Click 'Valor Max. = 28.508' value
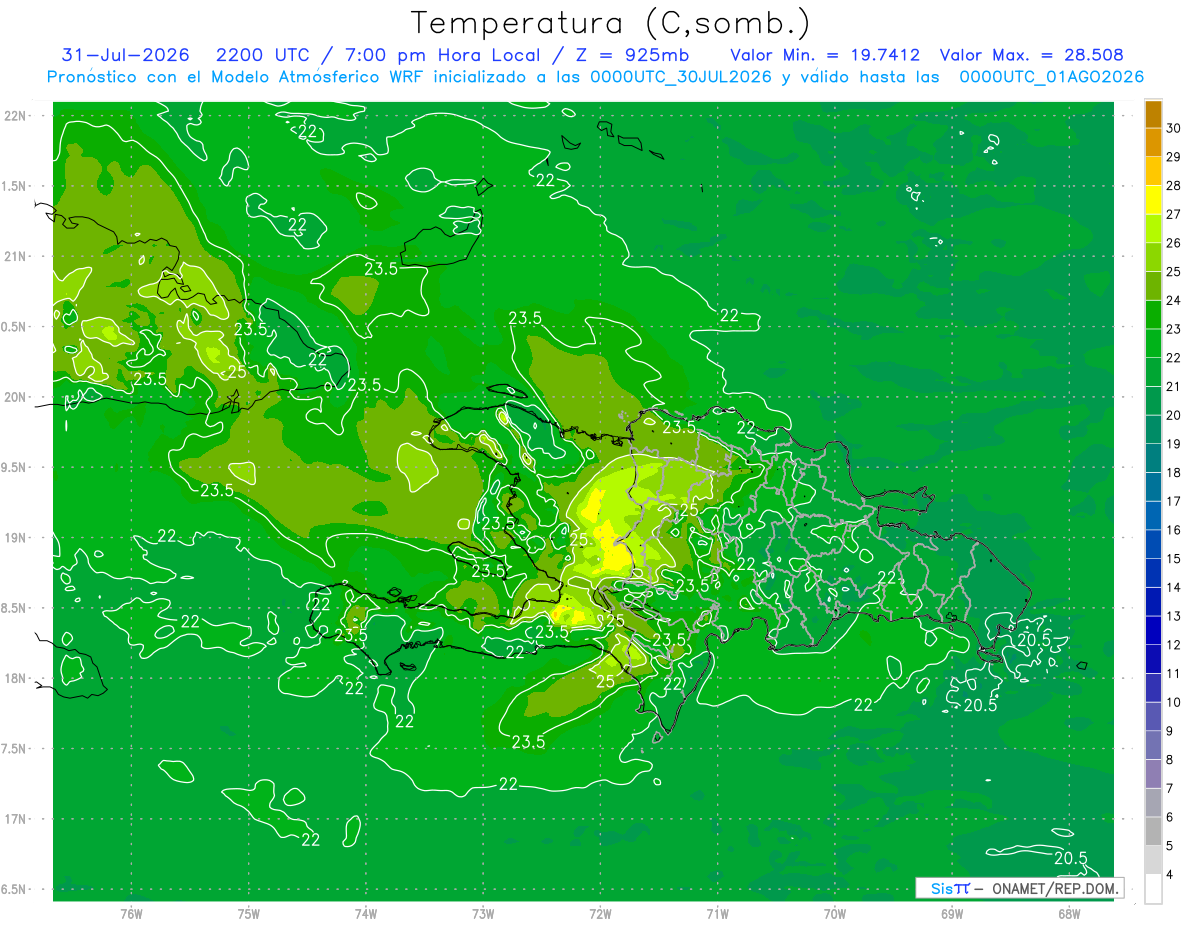Image resolution: width=1200 pixels, height=927 pixels. pos(1032,55)
